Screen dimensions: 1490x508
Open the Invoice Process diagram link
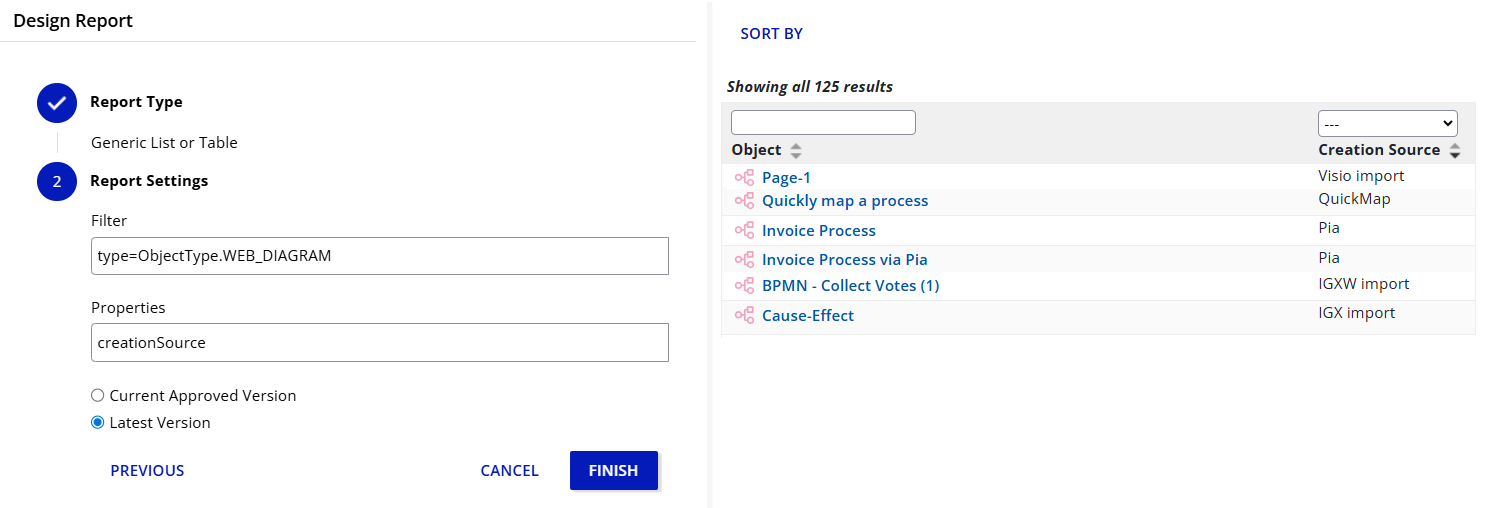(x=818, y=231)
